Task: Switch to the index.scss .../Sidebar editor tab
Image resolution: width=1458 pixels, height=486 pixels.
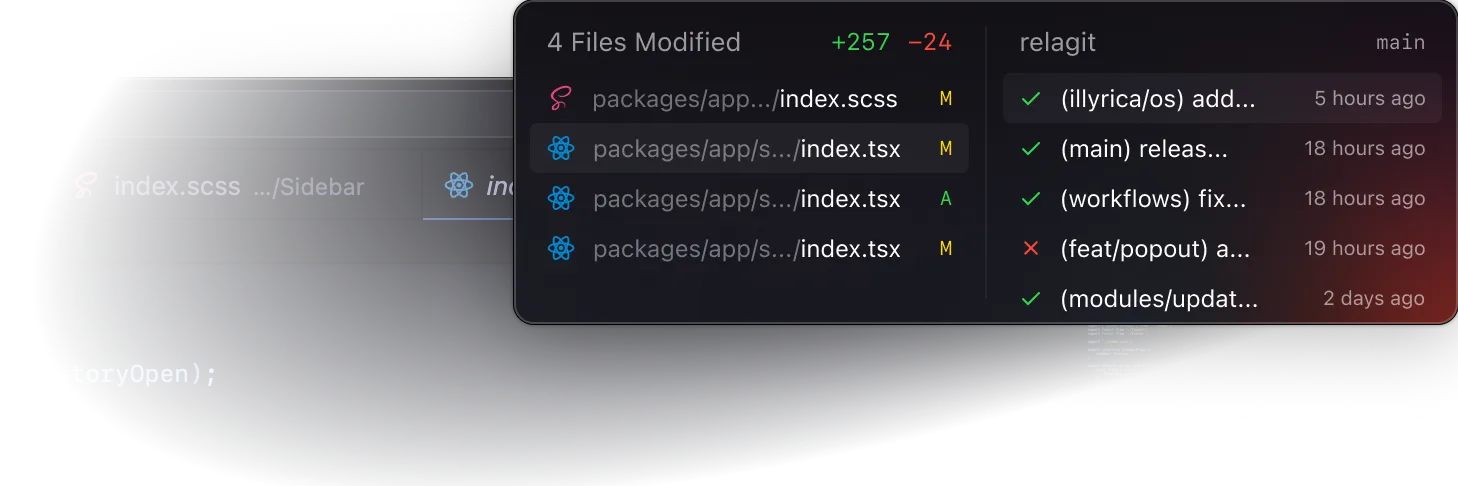Action: pos(220,186)
